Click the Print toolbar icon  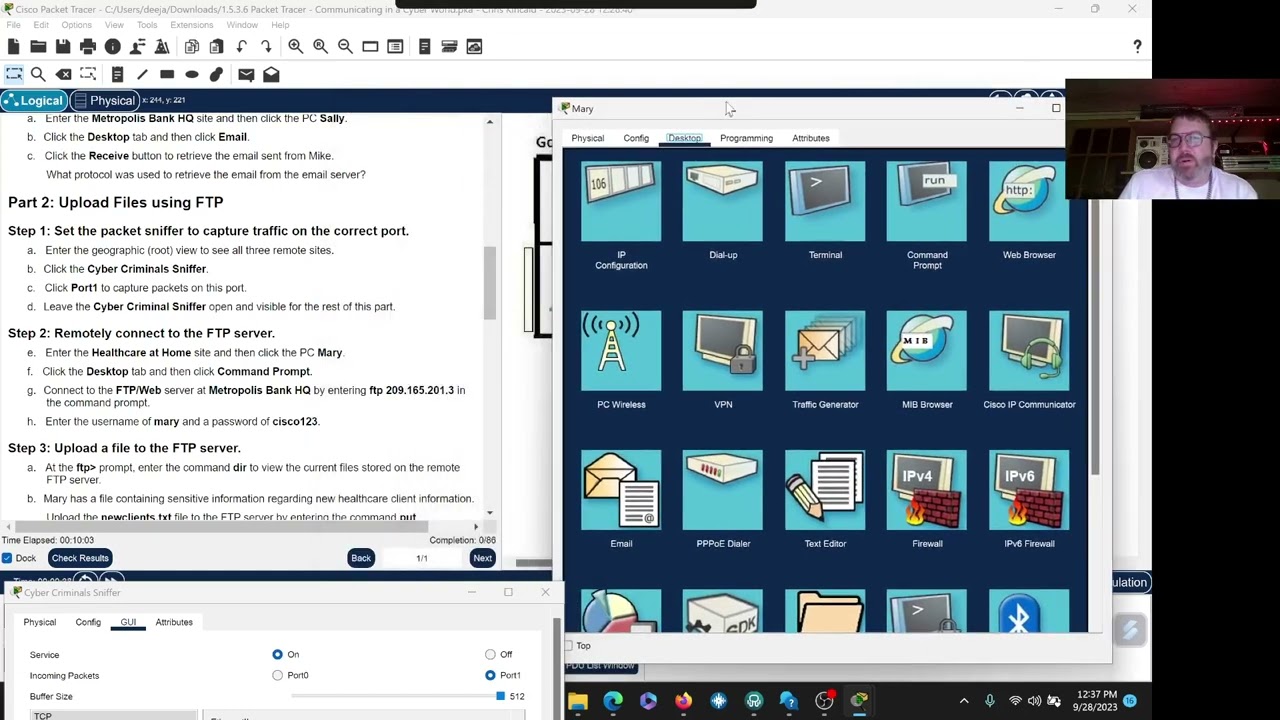coord(88,46)
